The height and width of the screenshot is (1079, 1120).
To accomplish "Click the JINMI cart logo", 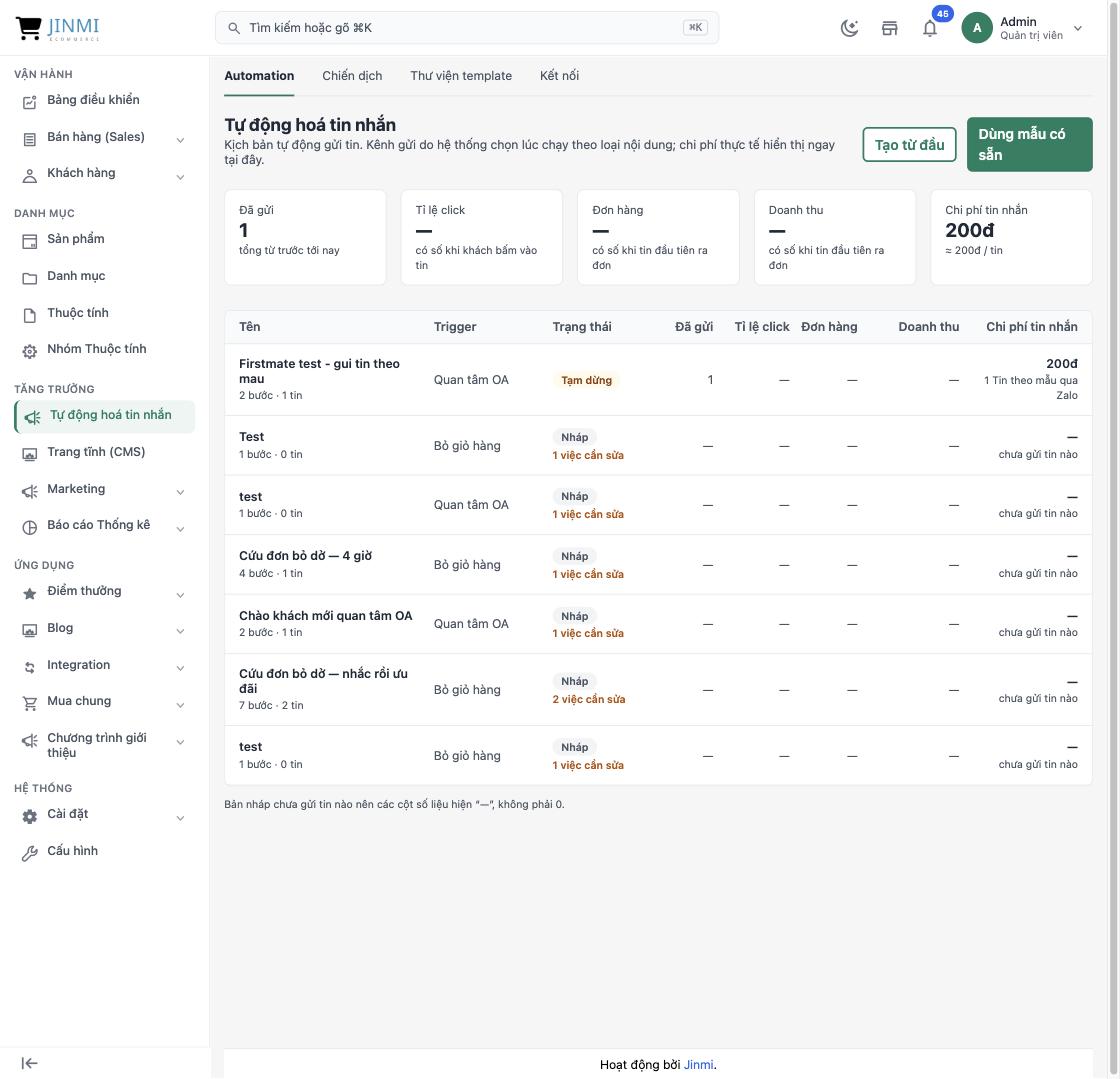I will pos(58,28).
